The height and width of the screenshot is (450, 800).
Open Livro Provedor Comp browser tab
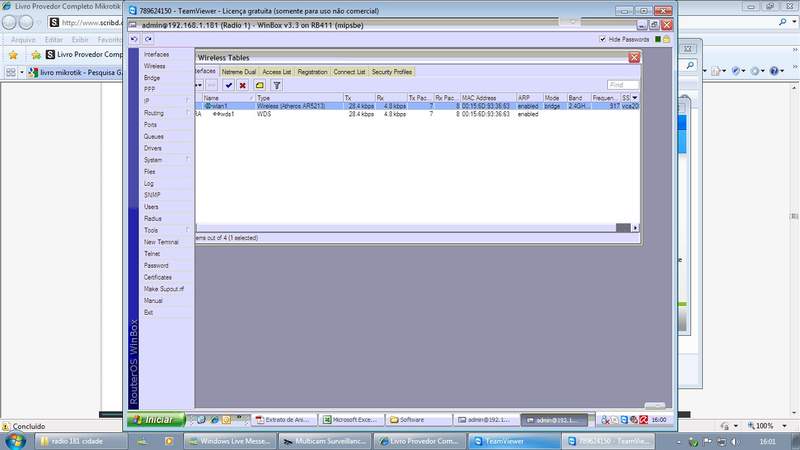tap(84, 55)
